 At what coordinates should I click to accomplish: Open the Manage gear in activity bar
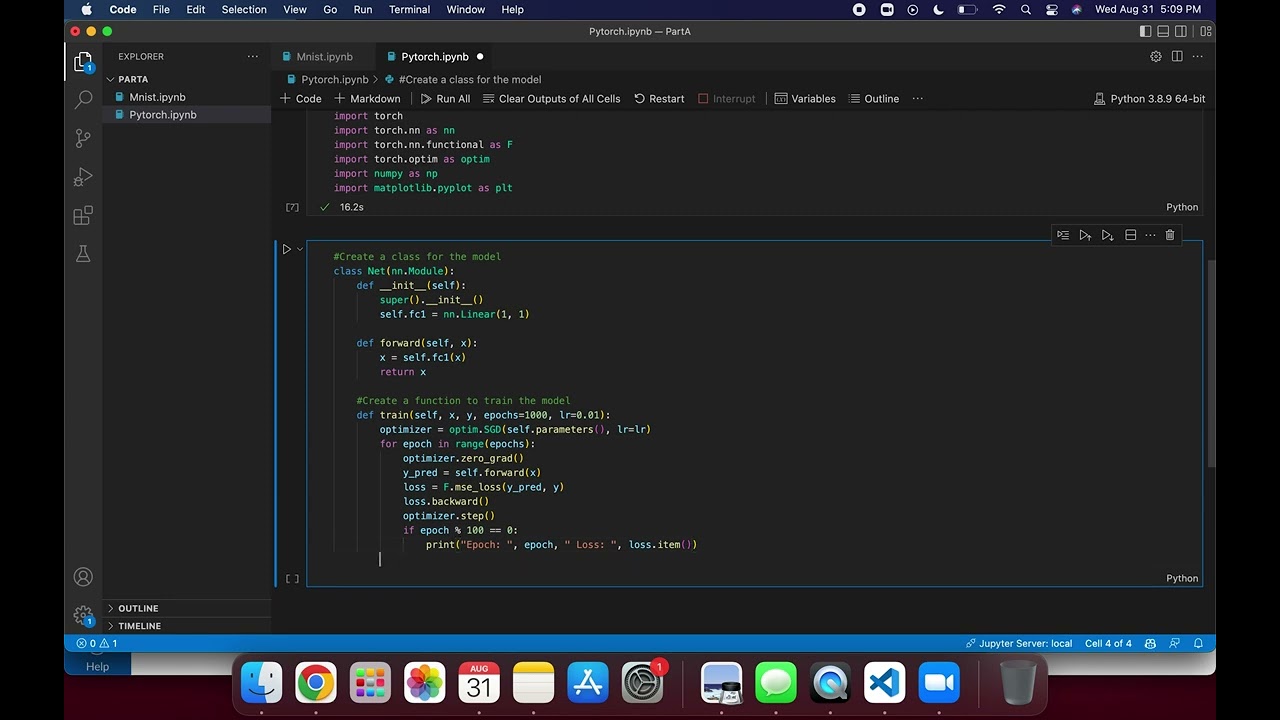pyautogui.click(x=83, y=616)
